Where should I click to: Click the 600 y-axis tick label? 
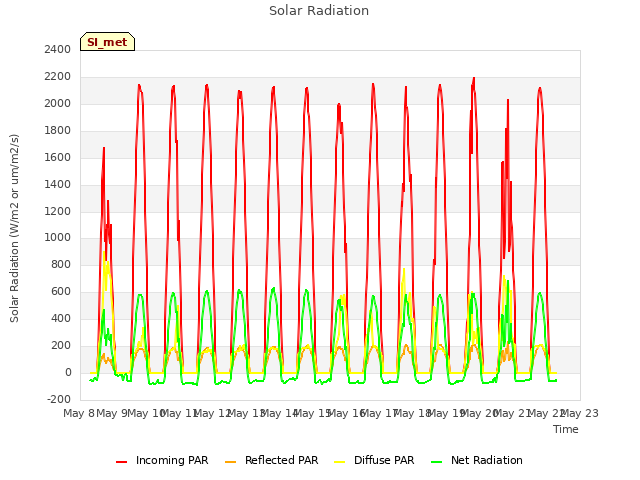tap(61, 292)
